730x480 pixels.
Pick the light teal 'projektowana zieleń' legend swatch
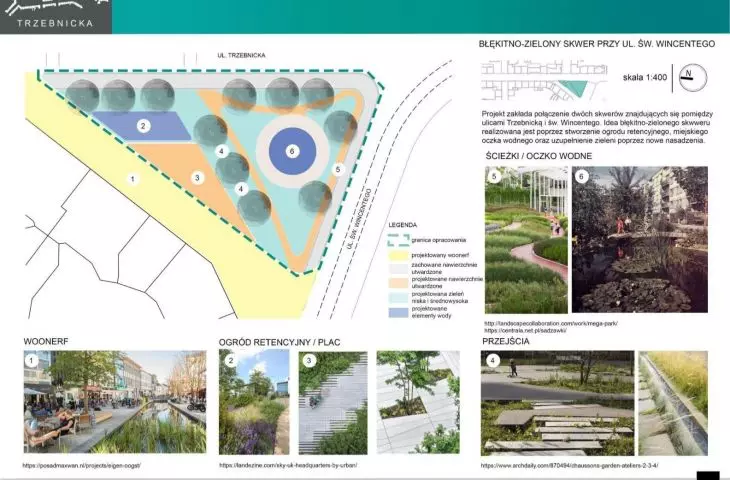click(x=399, y=297)
